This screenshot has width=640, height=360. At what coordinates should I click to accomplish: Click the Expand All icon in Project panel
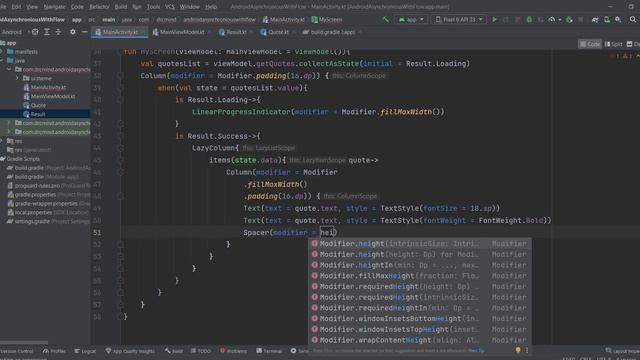click(47, 32)
